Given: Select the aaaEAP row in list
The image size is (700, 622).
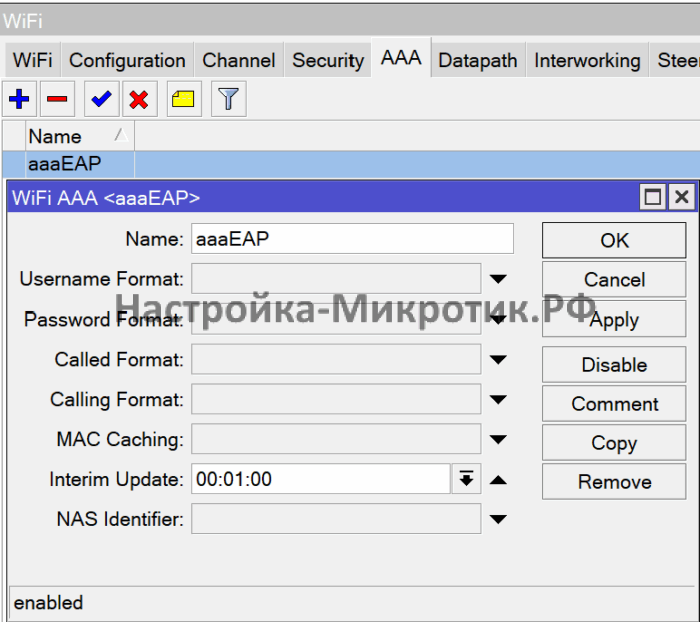Looking at the screenshot, I should (x=351, y=164).
